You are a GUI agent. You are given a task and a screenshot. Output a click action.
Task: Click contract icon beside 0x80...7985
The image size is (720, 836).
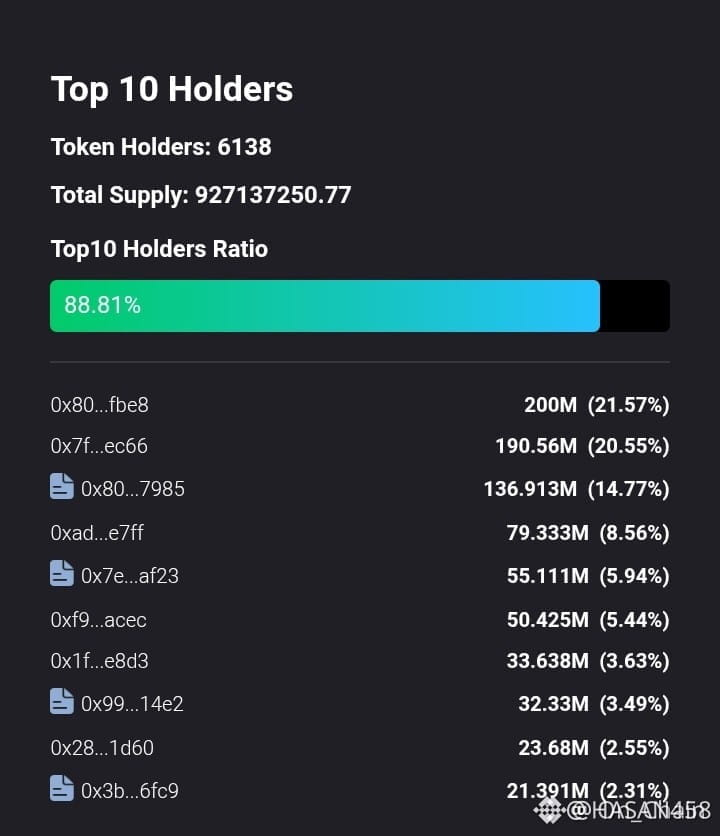(62, 486)
